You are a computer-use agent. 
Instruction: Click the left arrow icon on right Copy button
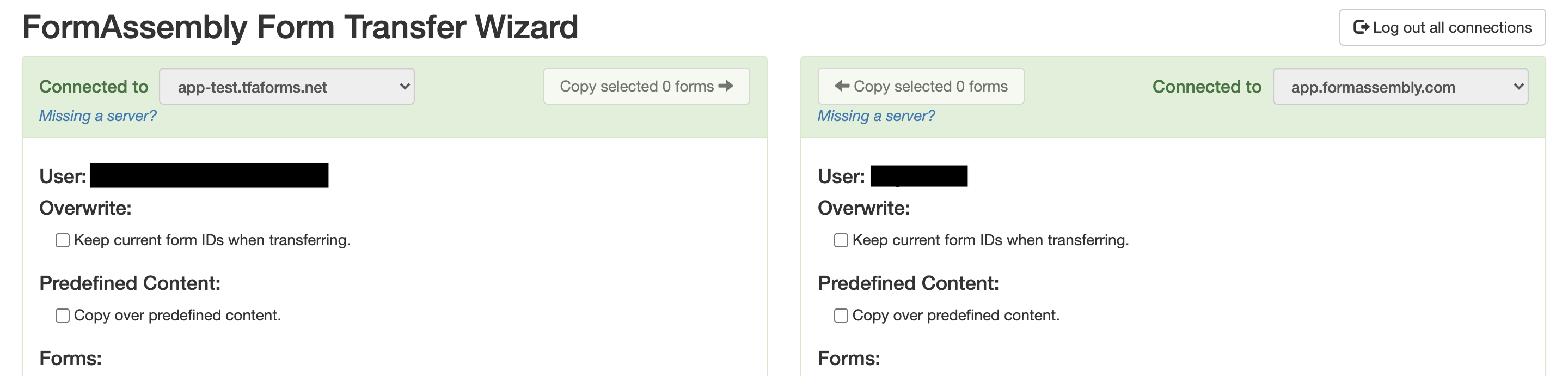pos(842,86)
